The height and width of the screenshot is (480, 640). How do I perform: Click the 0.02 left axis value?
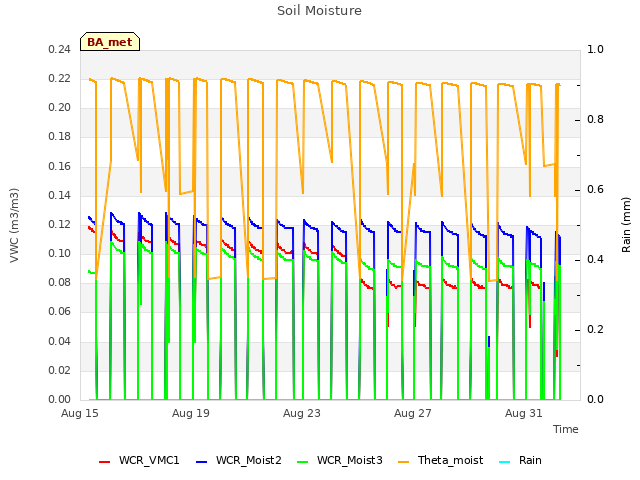click(60, 370)
